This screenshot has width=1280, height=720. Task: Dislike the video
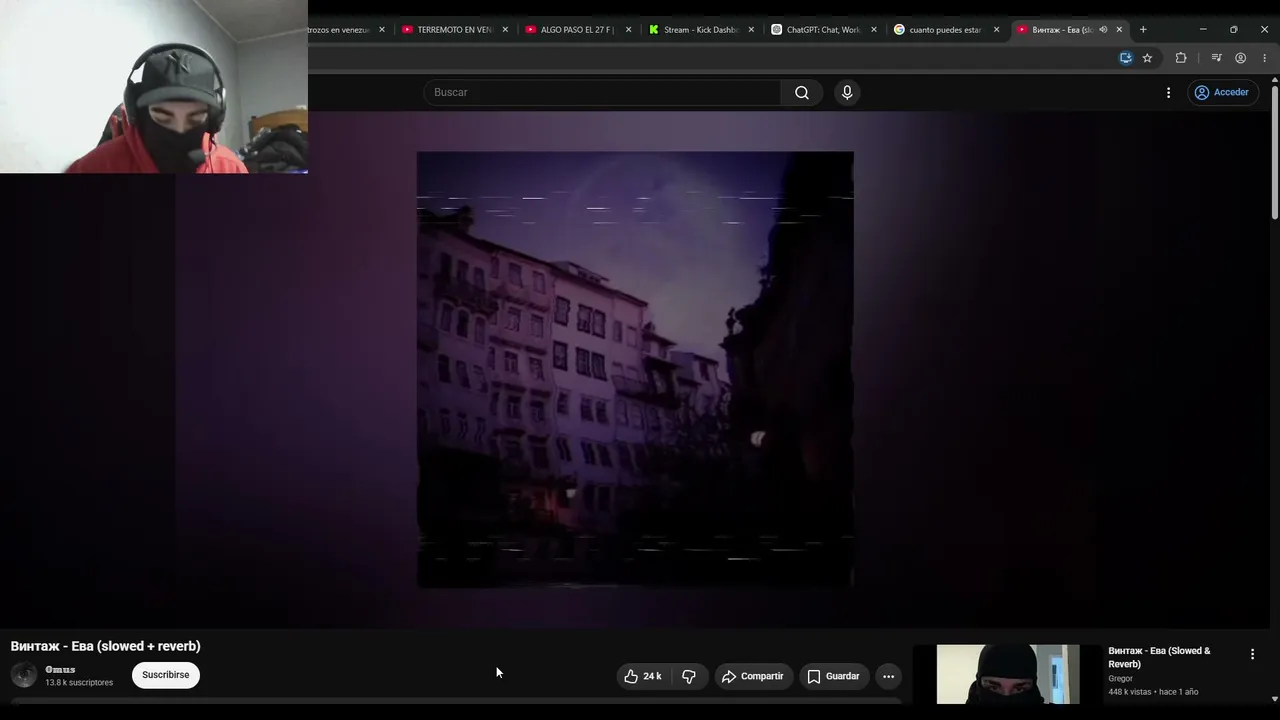[689, 676]
